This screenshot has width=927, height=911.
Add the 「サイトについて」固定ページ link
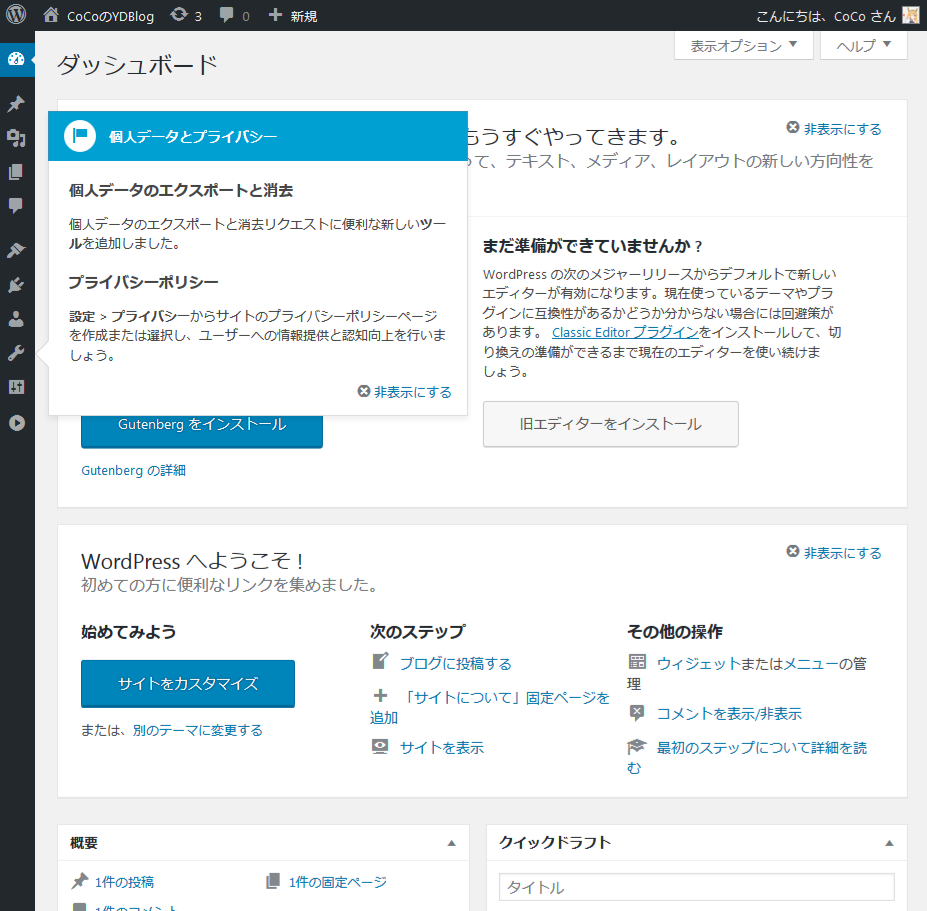pyautogui.click(x=490, y=707)
